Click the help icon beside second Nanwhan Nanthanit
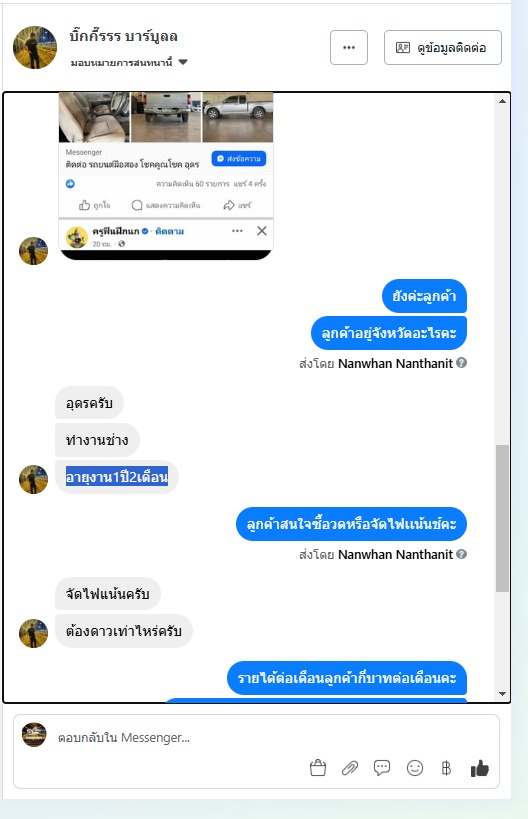Screen dimensions: 528x819 point(462,554)
